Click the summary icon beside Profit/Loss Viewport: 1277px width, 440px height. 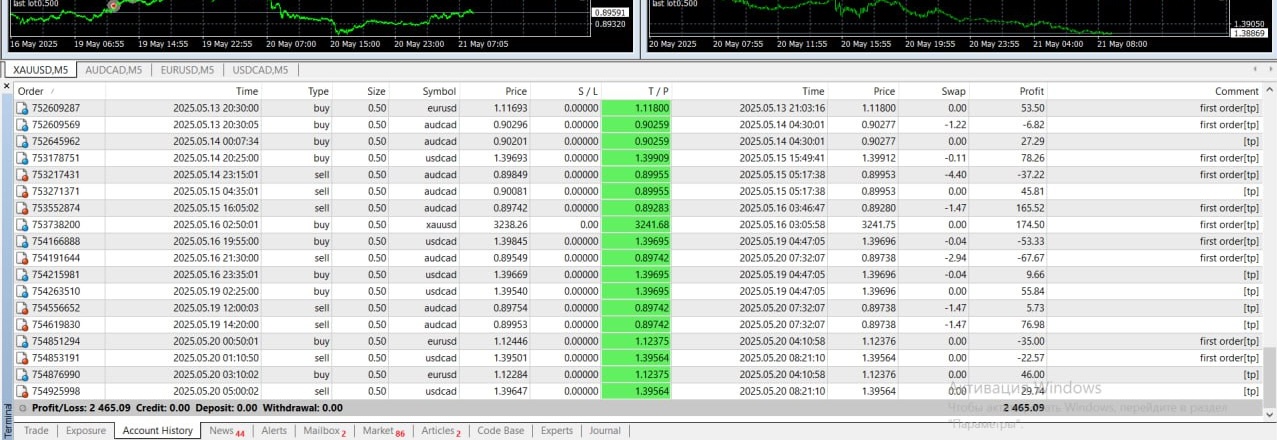pos(23,408)
